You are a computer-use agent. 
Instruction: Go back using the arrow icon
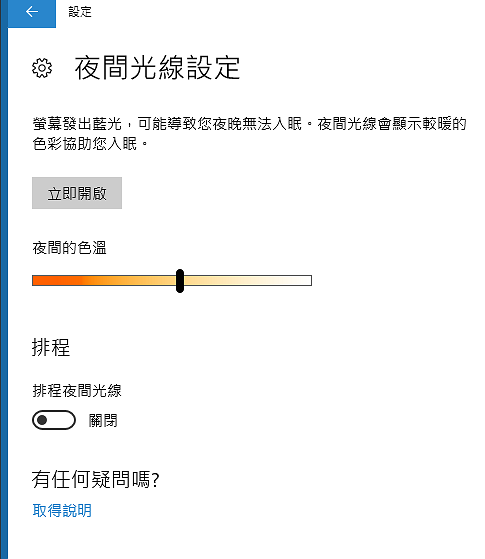[32, 12]
